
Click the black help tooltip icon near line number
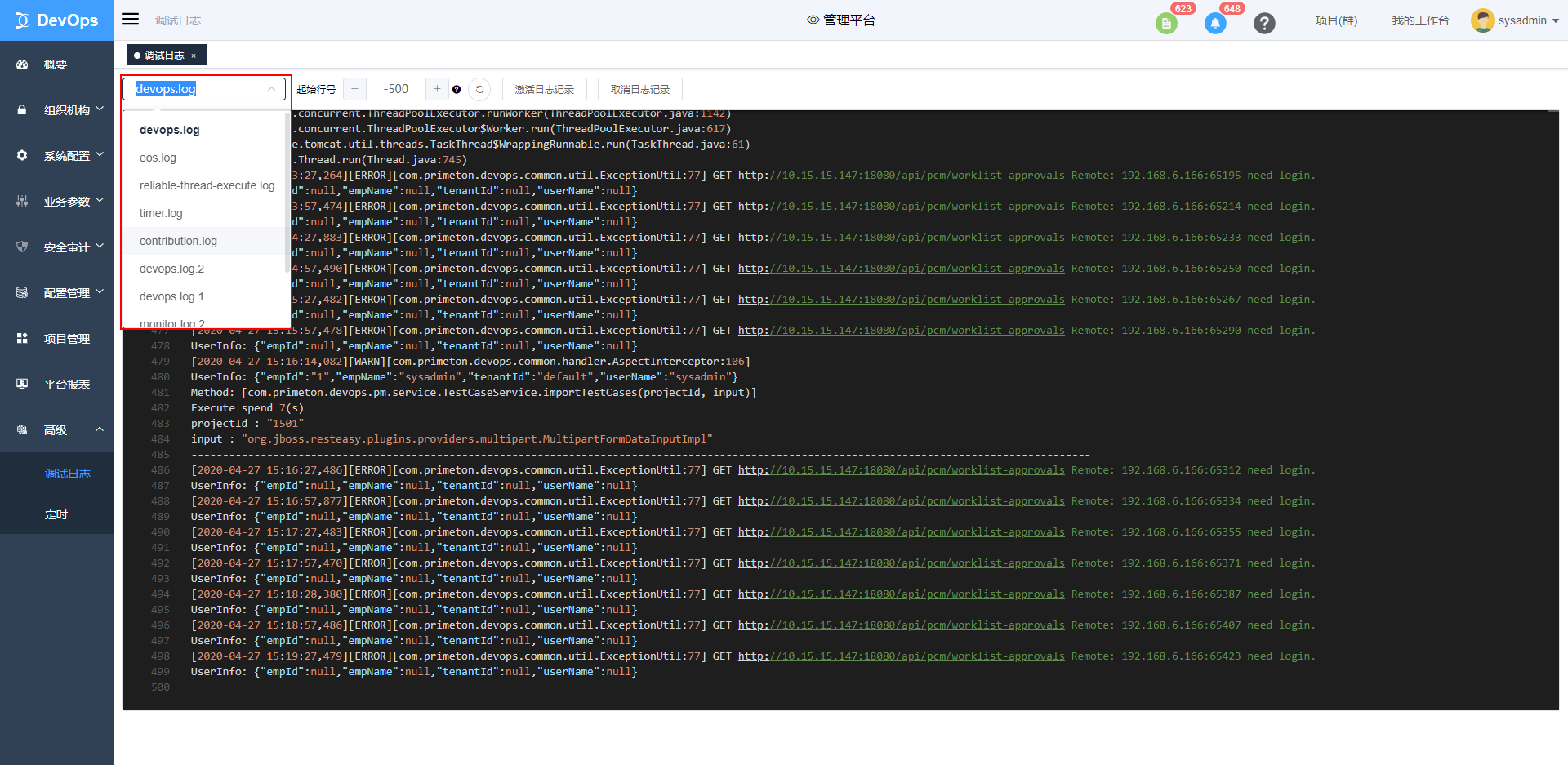(457, 89)
